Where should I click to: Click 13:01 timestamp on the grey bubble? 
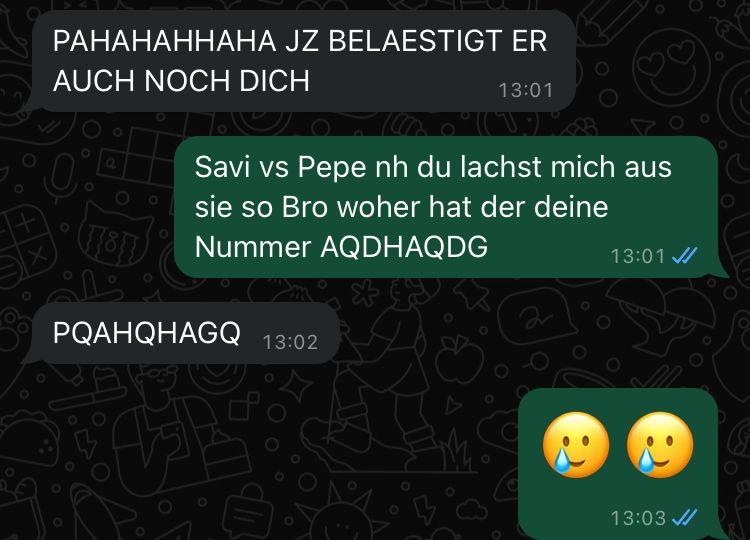click(526, 90)
